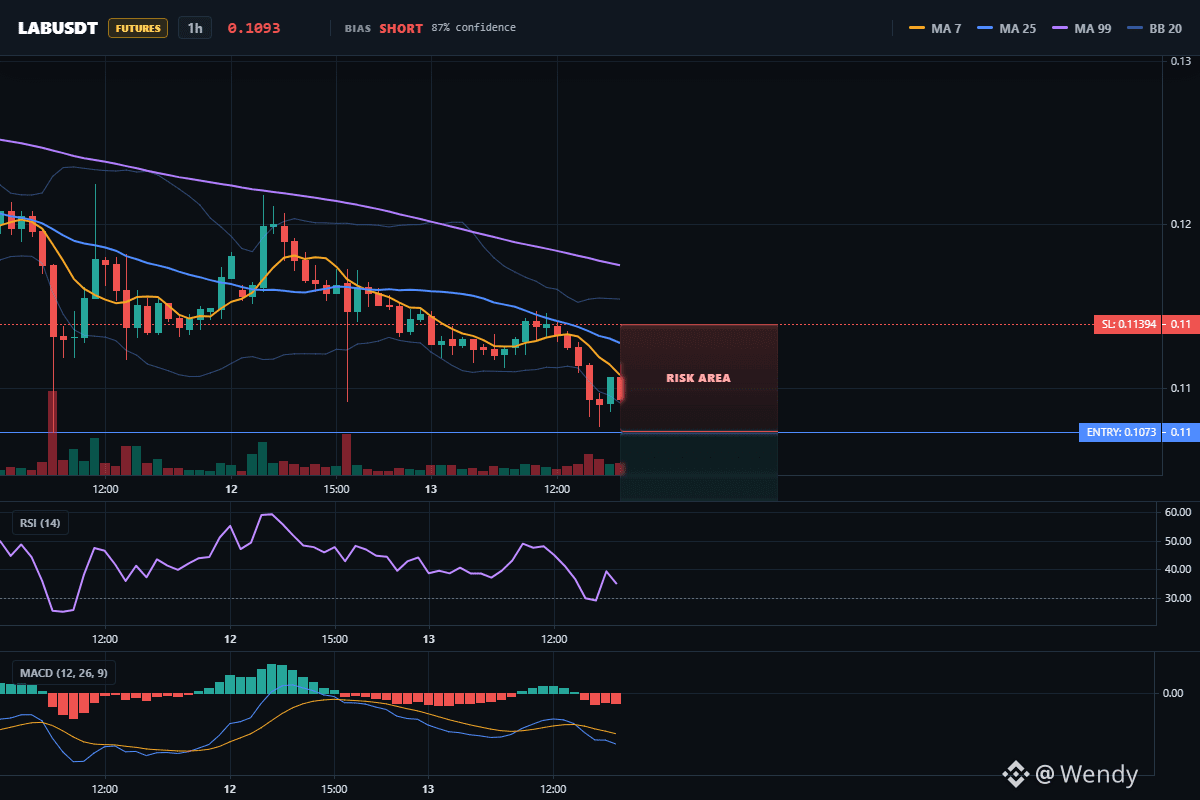Toggle the BB 20 legend item

click(x=1154, y=28)
